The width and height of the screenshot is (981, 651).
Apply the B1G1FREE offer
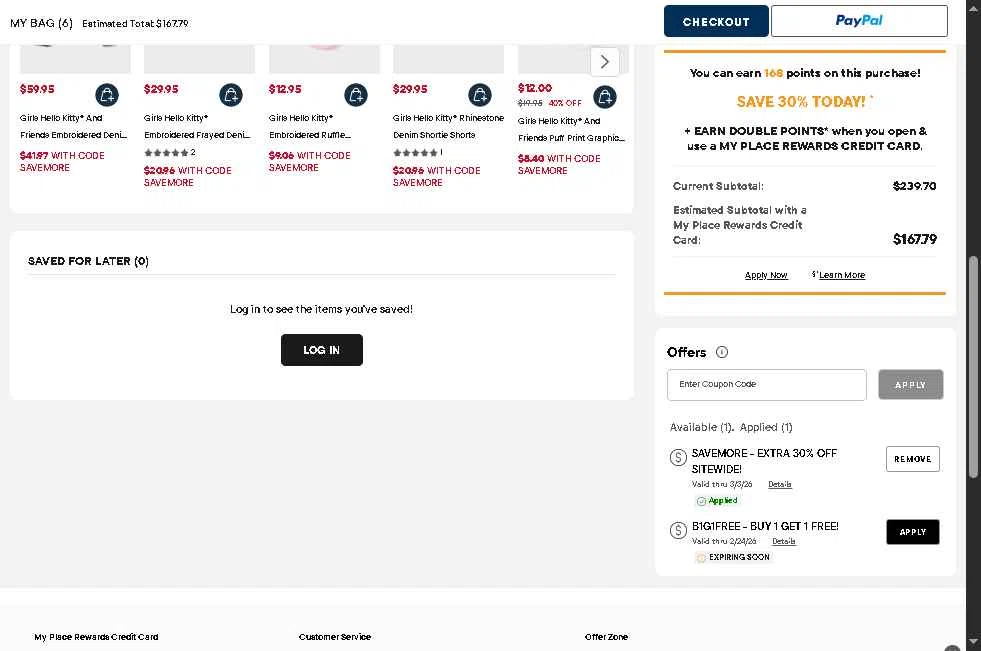pyautogui.click(x=913, y=532)
